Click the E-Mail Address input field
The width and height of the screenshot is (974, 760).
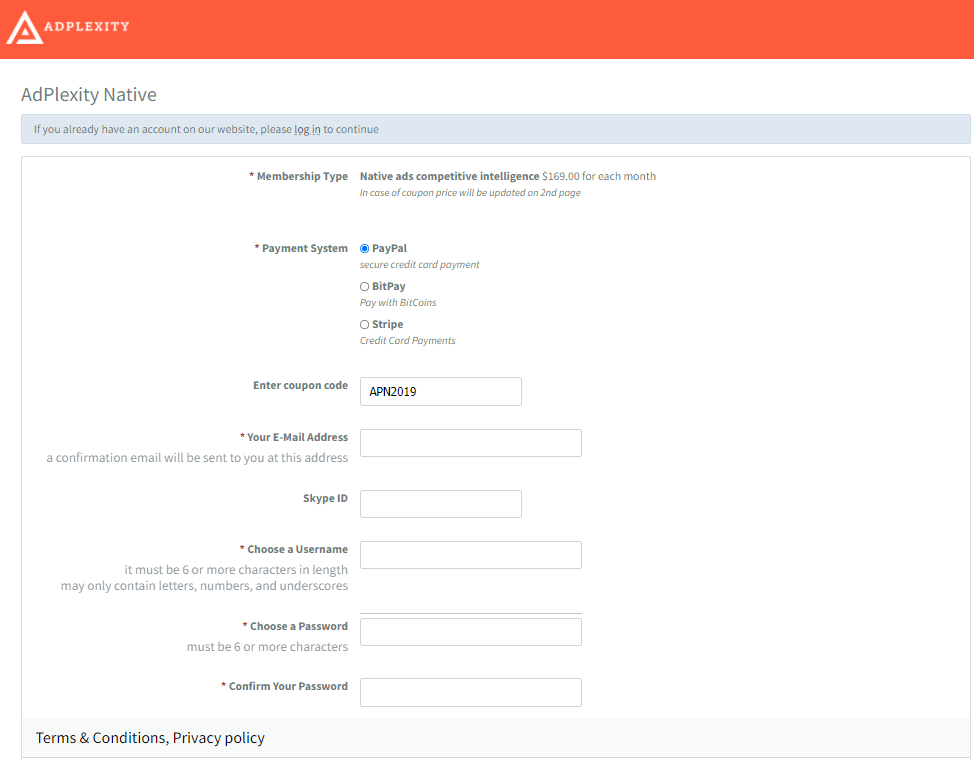[471, 443]
